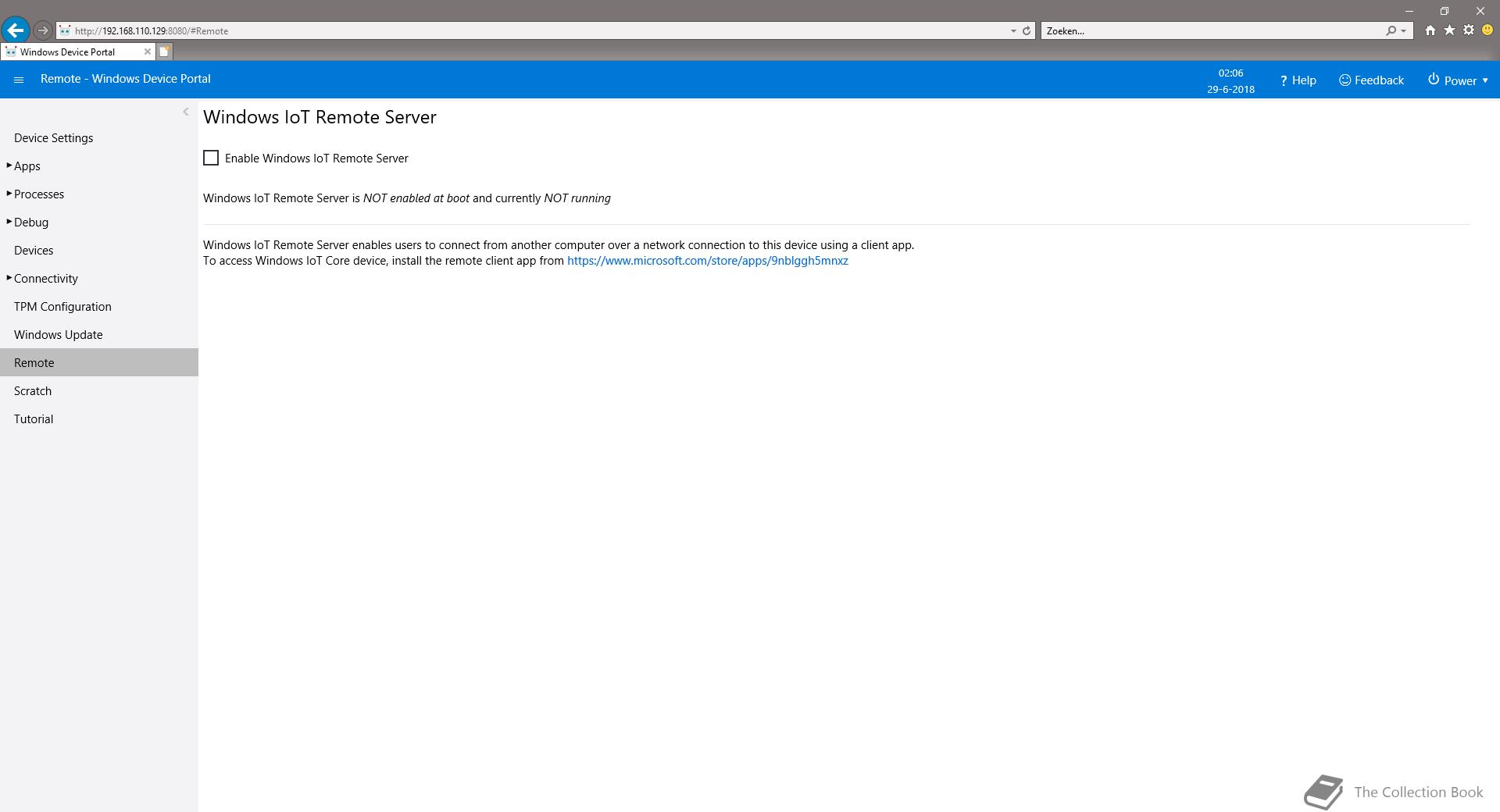The height and width of the screenshot is (812, 1500).
Task: Close the Windows Device Portal tab
Action: pyautogui.click(x=147, y=52)
